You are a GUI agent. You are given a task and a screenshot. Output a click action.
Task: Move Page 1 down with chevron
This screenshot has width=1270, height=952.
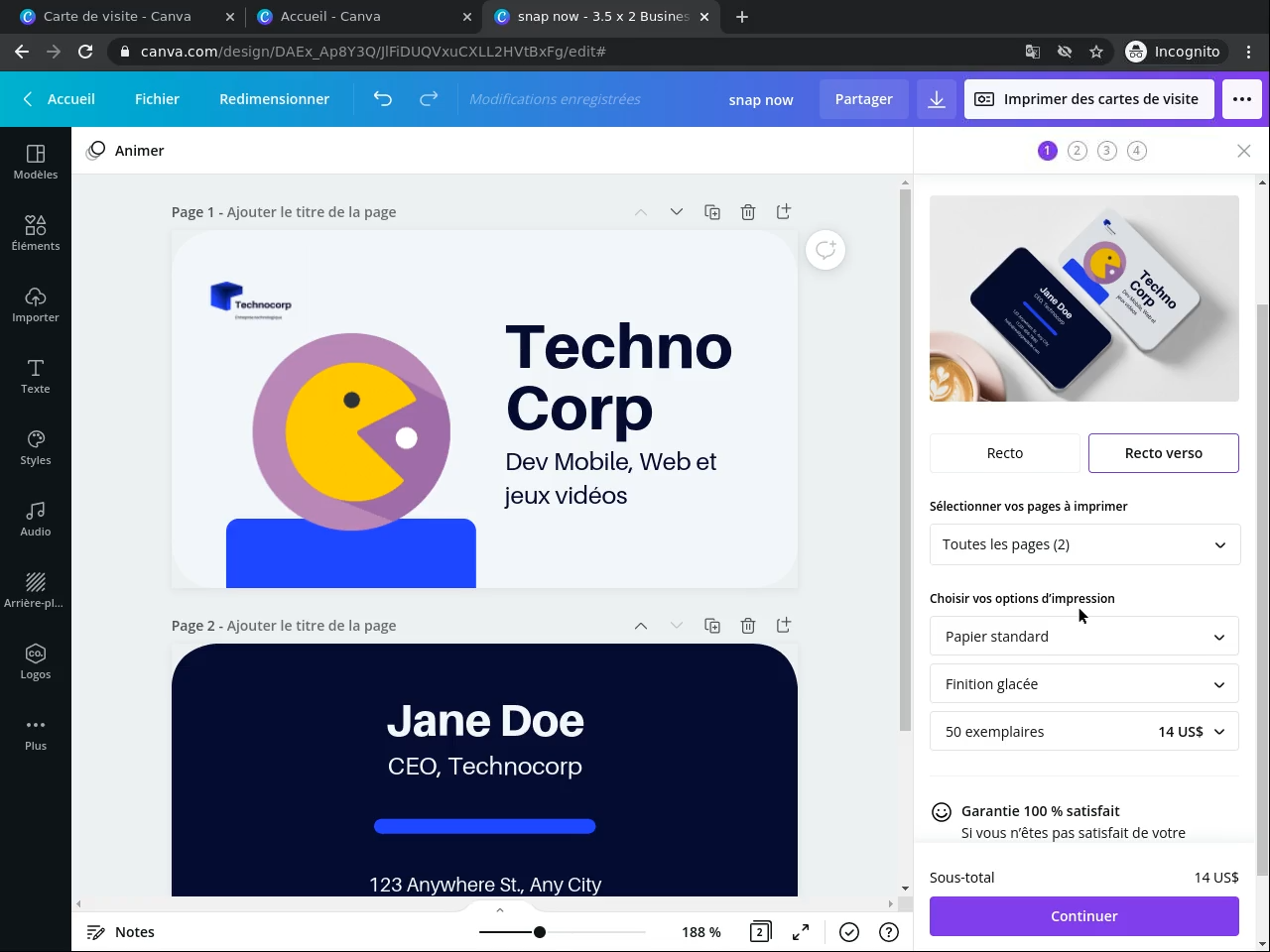point(677,212)
